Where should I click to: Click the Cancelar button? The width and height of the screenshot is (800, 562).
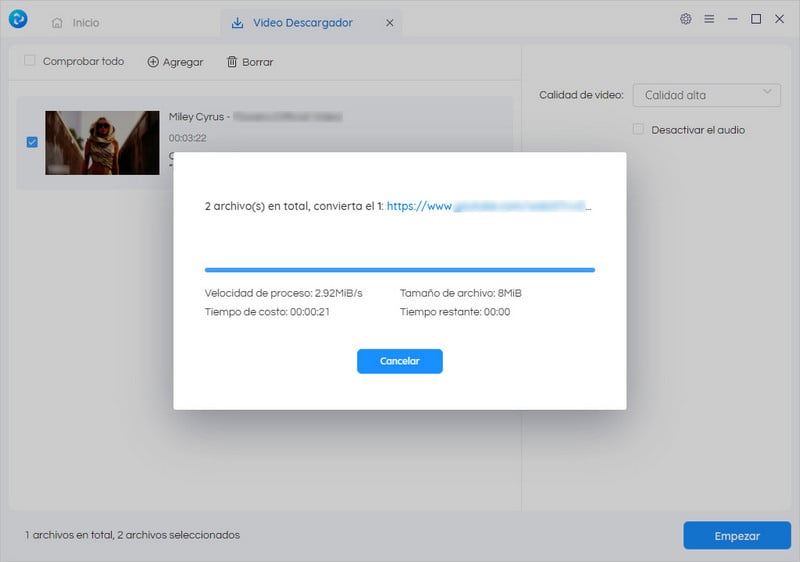click(399, 361)
